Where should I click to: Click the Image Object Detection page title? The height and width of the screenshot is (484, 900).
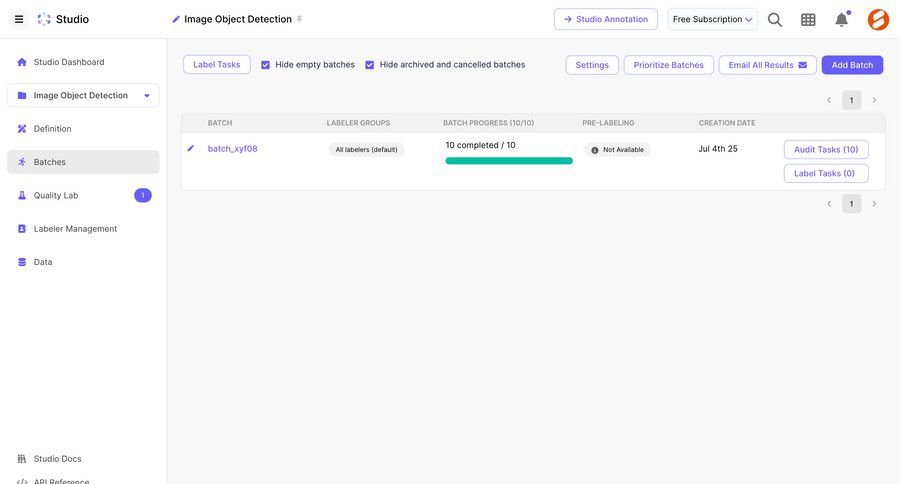tap(238, 20)
